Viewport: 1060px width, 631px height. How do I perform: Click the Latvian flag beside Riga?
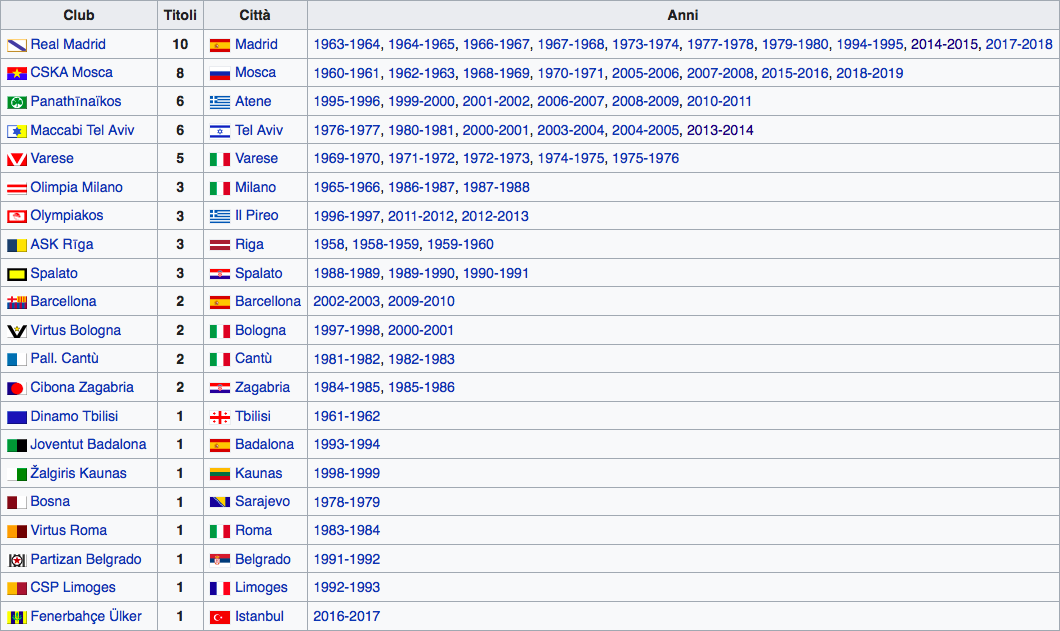pos(220,245)
